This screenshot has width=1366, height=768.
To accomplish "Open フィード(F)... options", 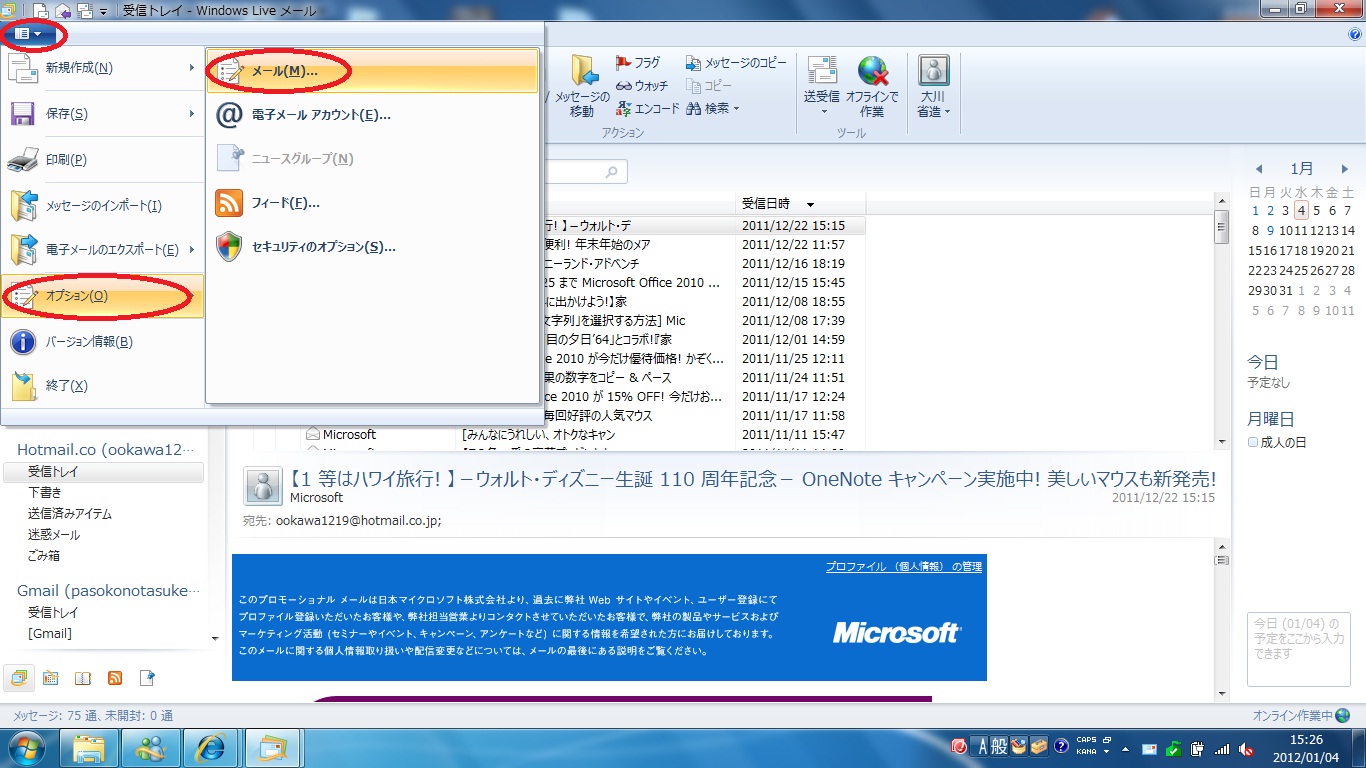I will pyautogui.click(x=372, y=203).
